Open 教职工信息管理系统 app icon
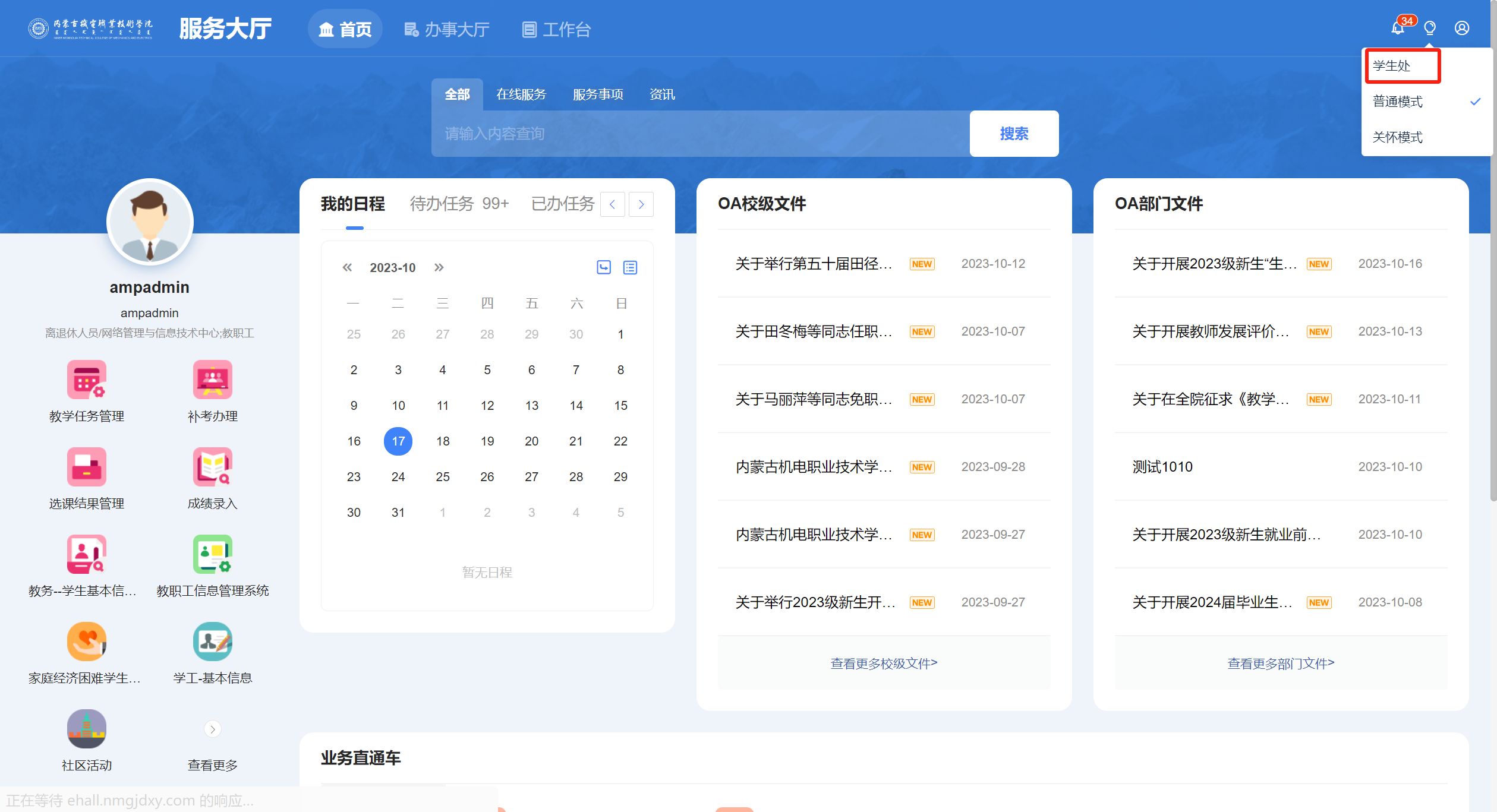Viewport: 1497px width, 812px height. (x=212, y=554)
